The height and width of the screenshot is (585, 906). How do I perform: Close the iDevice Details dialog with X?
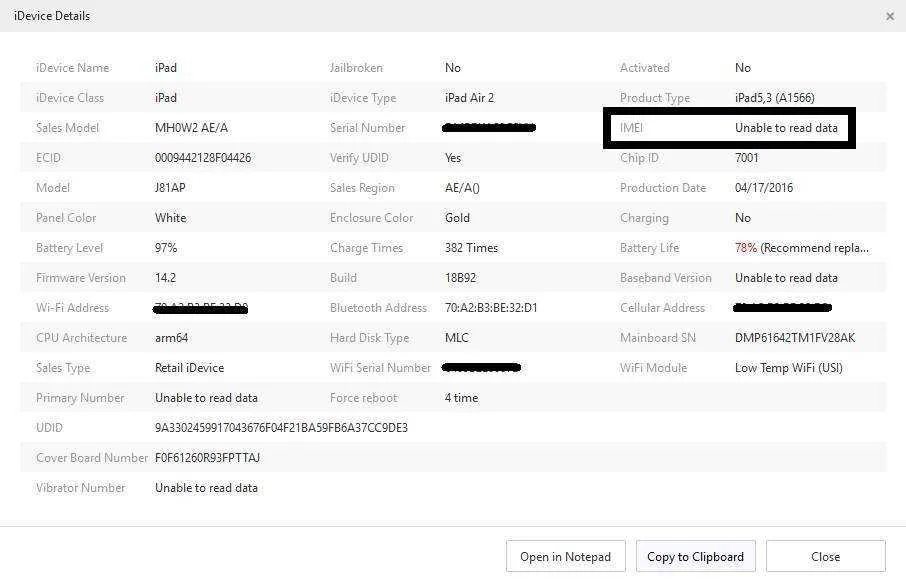[x=890, y=16]
